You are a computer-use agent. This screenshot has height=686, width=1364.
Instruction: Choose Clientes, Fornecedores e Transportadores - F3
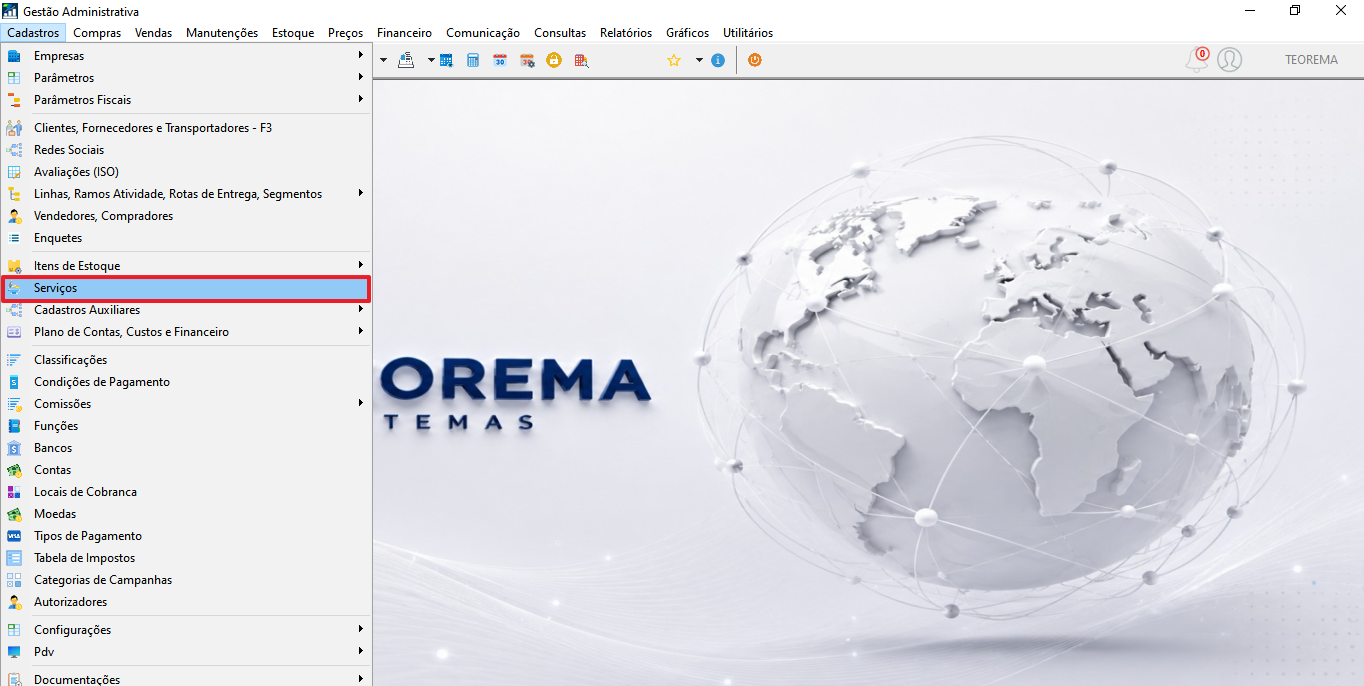(x=186, y=128)
